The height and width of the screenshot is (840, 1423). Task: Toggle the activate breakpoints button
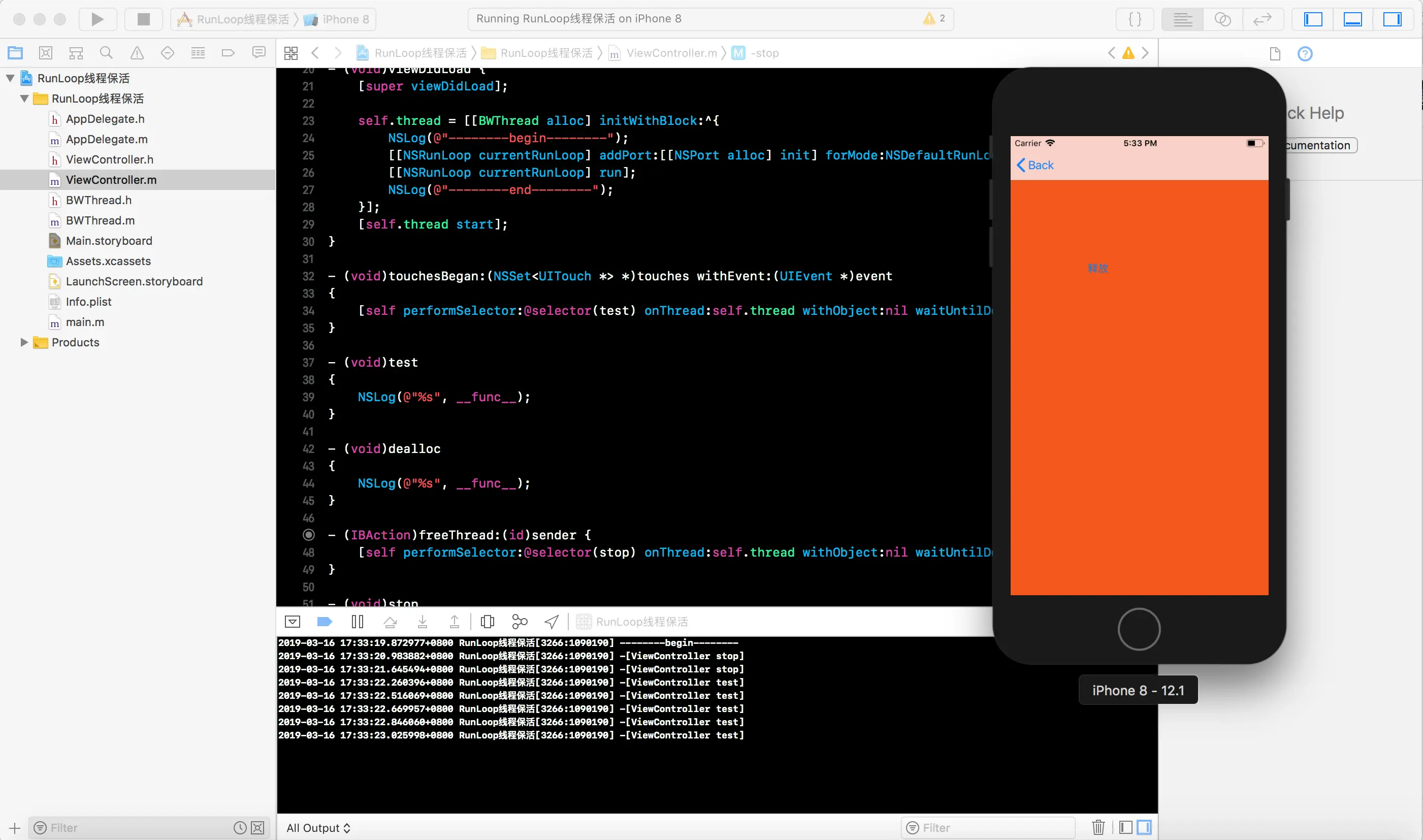point(325,622)
